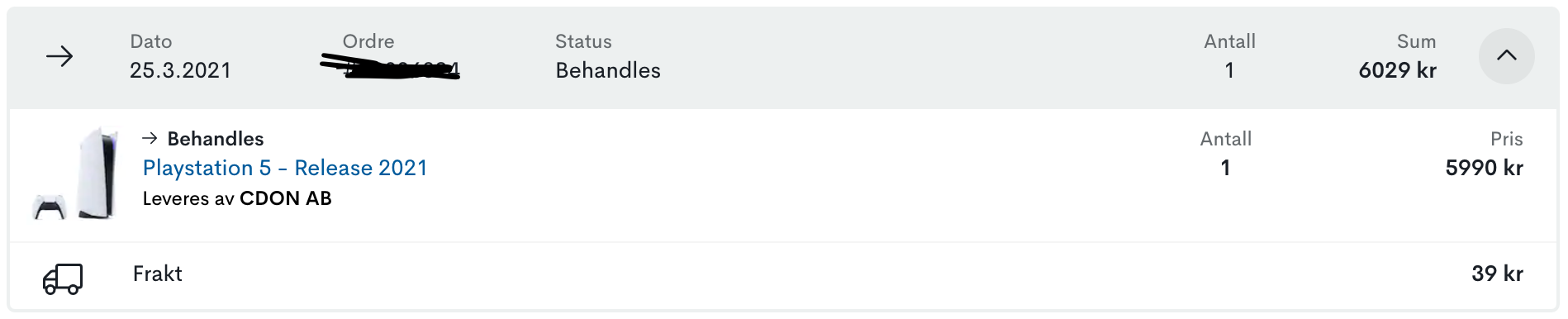The width and height of the screenshot is (1568, 319).
Task: Click the small arrow before Behandles item status
Action: click(150, 138)
